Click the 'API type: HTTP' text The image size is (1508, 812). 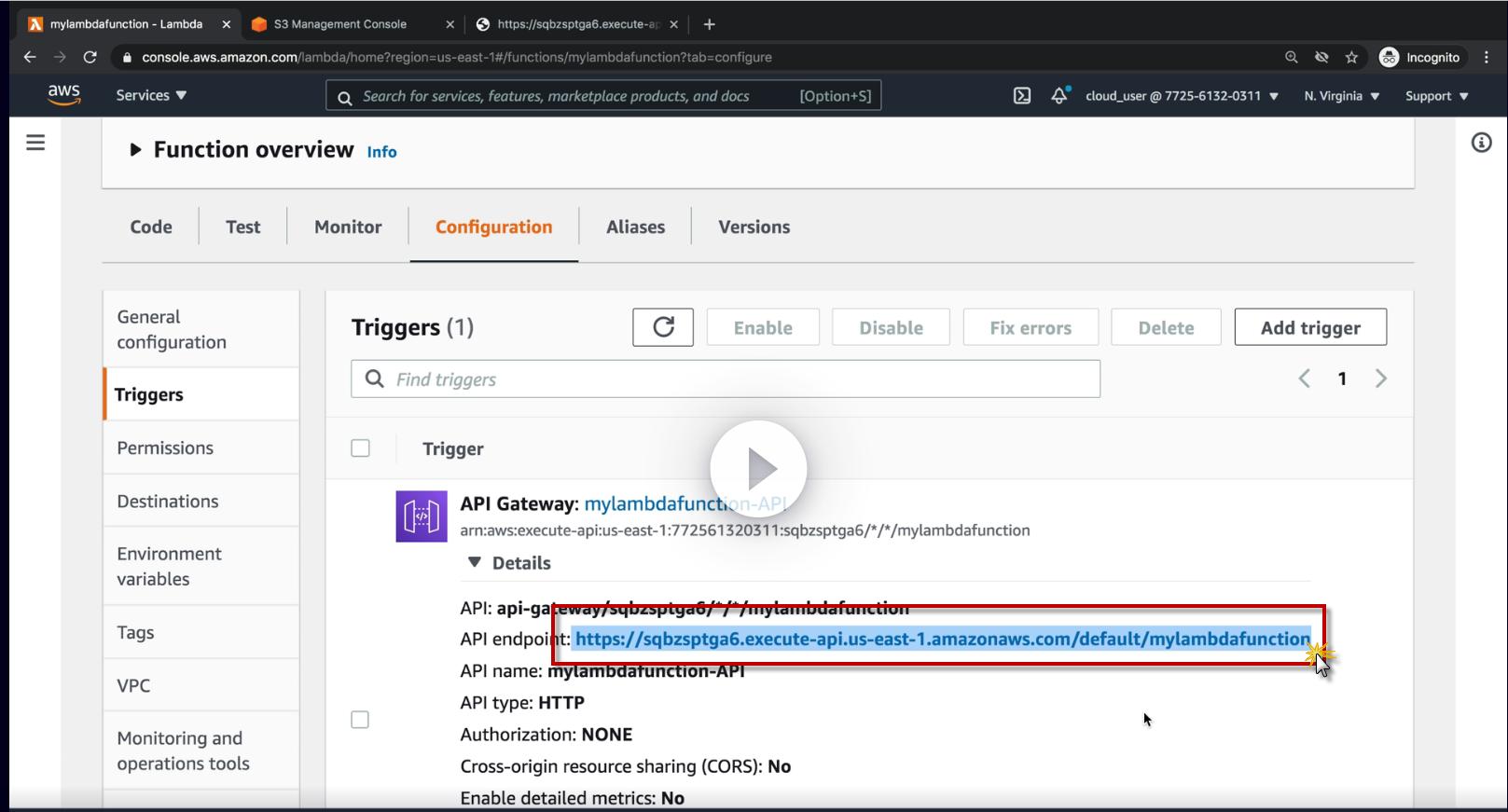pos(522,703)
